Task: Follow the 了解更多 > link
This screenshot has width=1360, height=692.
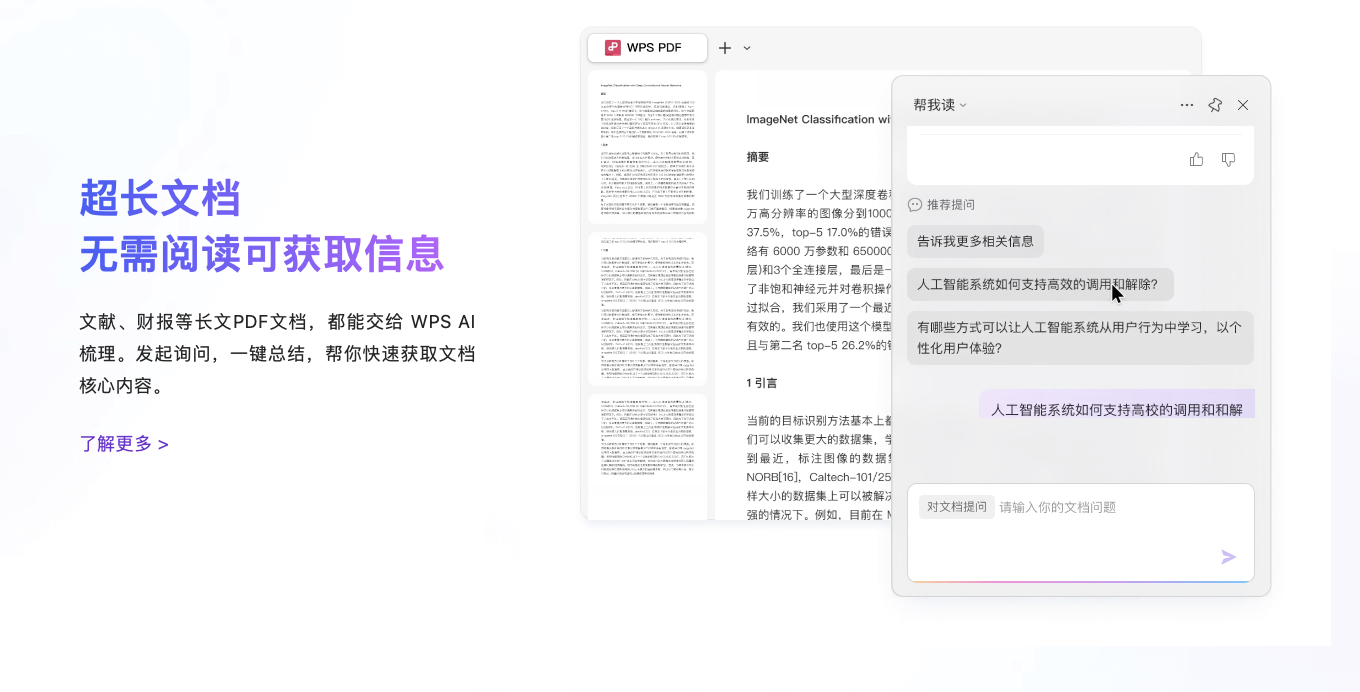Action: (x=124, y=443)
